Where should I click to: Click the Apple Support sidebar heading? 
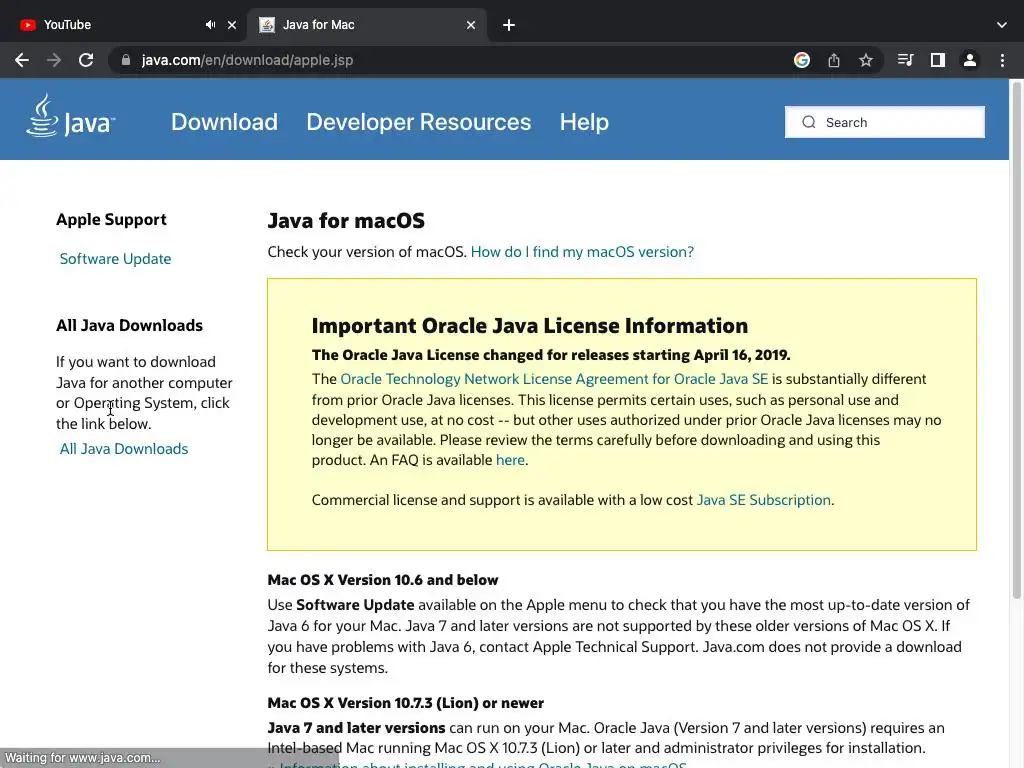(x=111, y=219)
